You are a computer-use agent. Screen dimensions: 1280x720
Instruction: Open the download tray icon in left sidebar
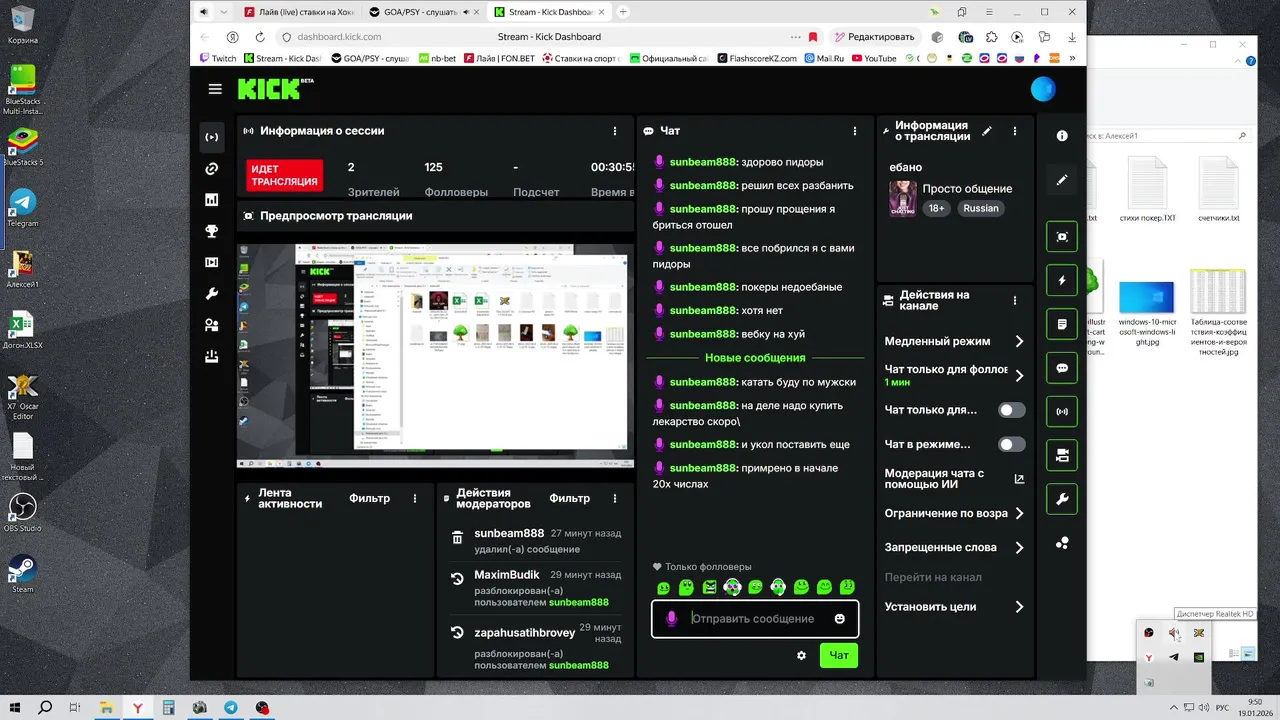(x=211, y=355)
